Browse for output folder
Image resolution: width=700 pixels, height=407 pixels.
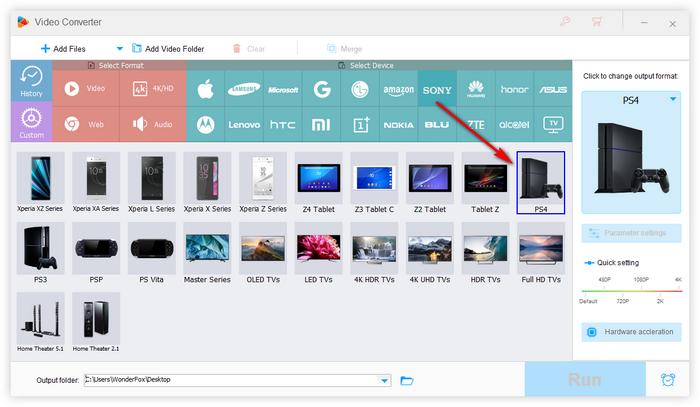pyautogui.click(x=407, y=380)
